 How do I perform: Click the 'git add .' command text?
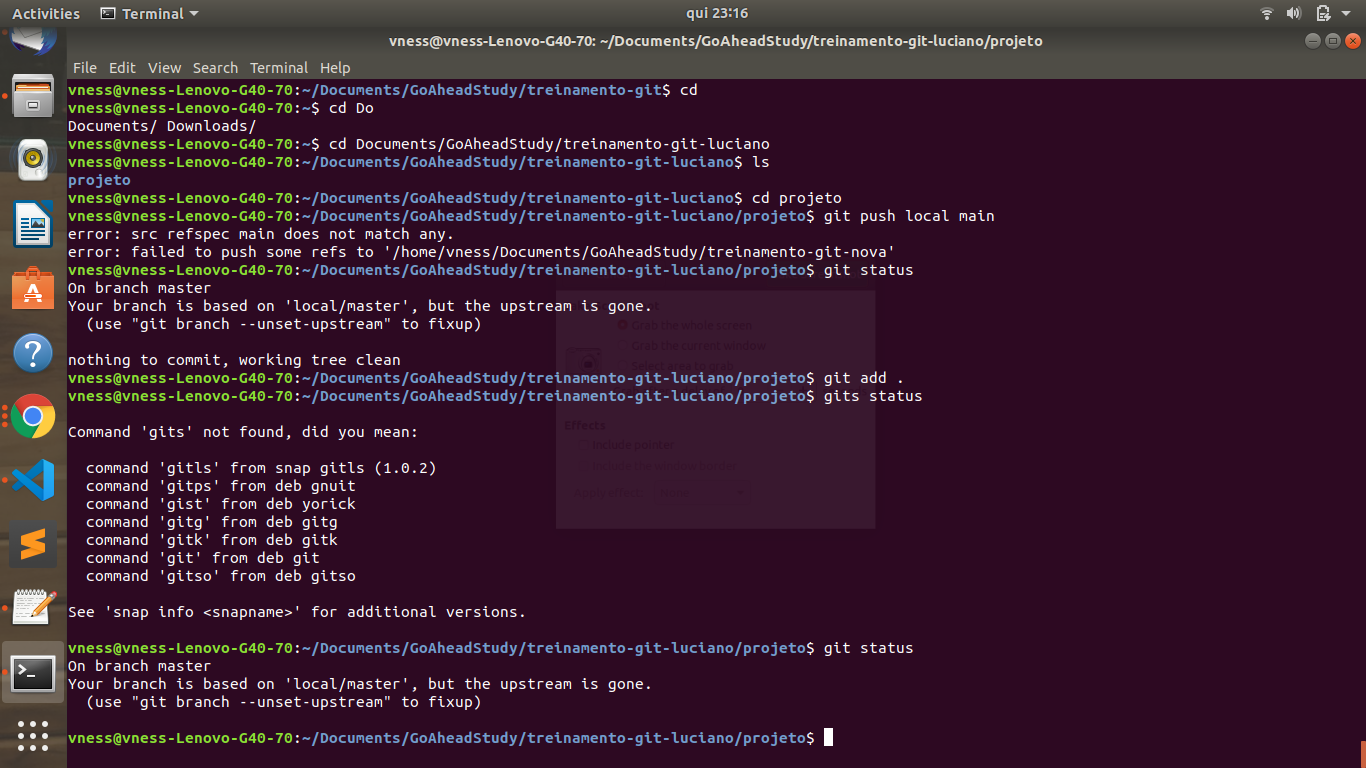click(x=864, y=378)
